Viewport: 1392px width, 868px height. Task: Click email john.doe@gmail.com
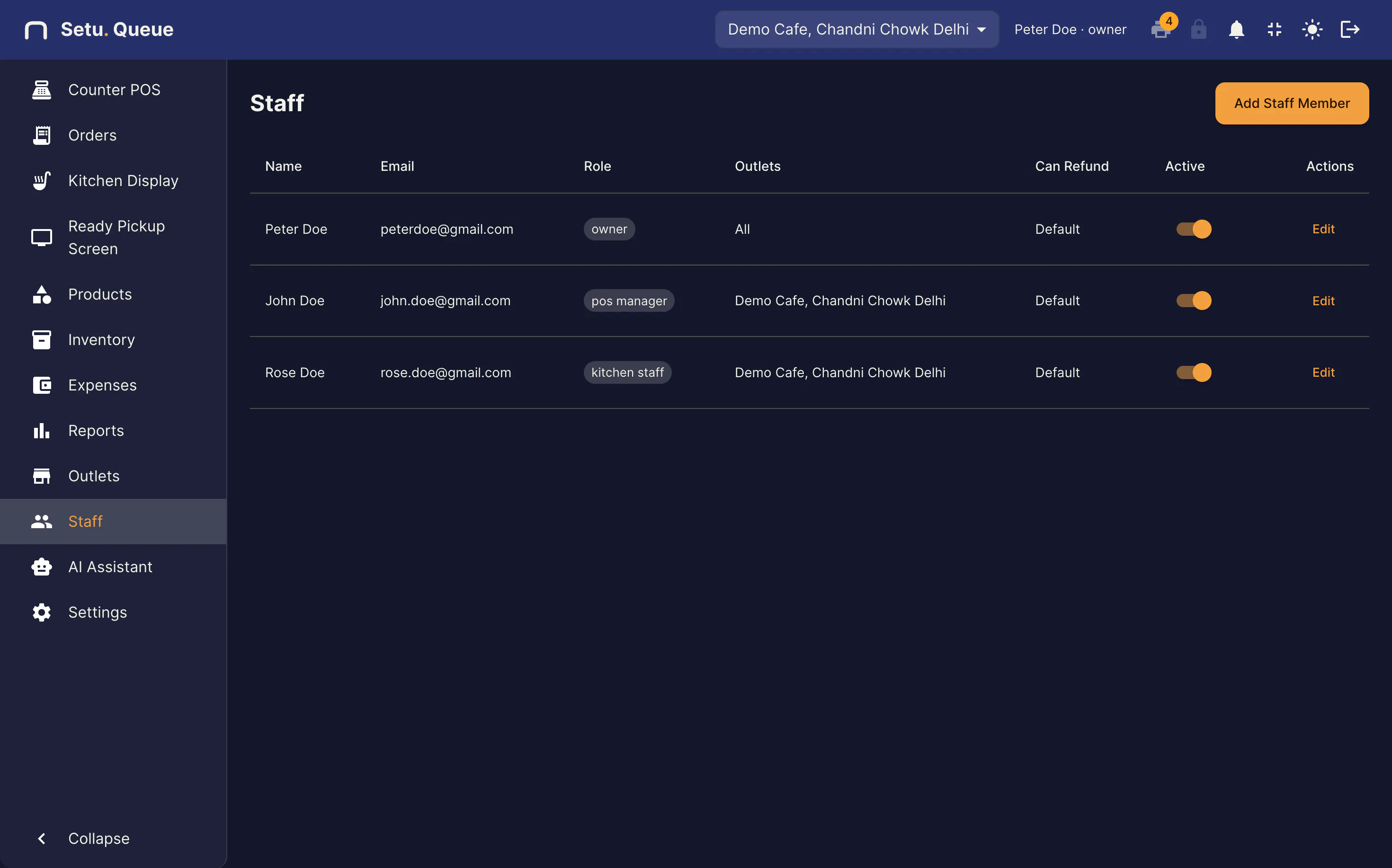click(x=445, y=300)
